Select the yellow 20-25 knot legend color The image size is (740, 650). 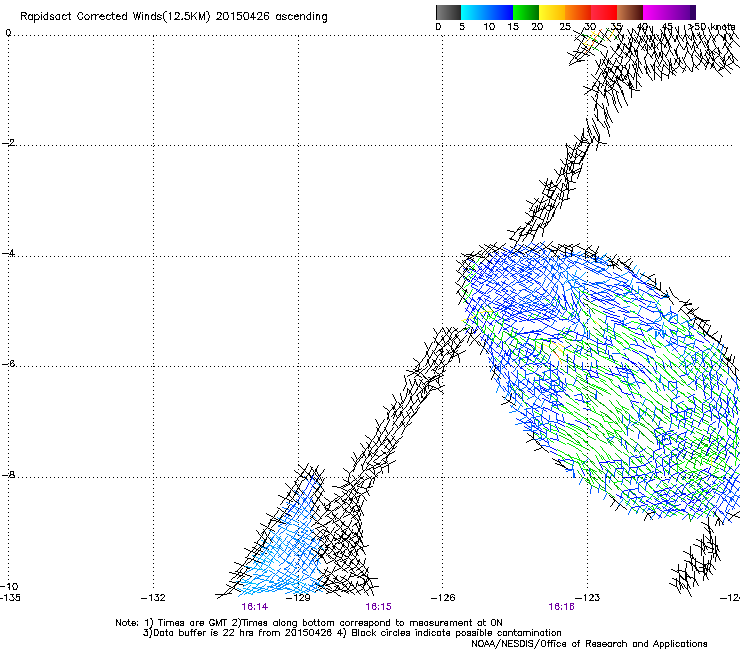(552, 12)
